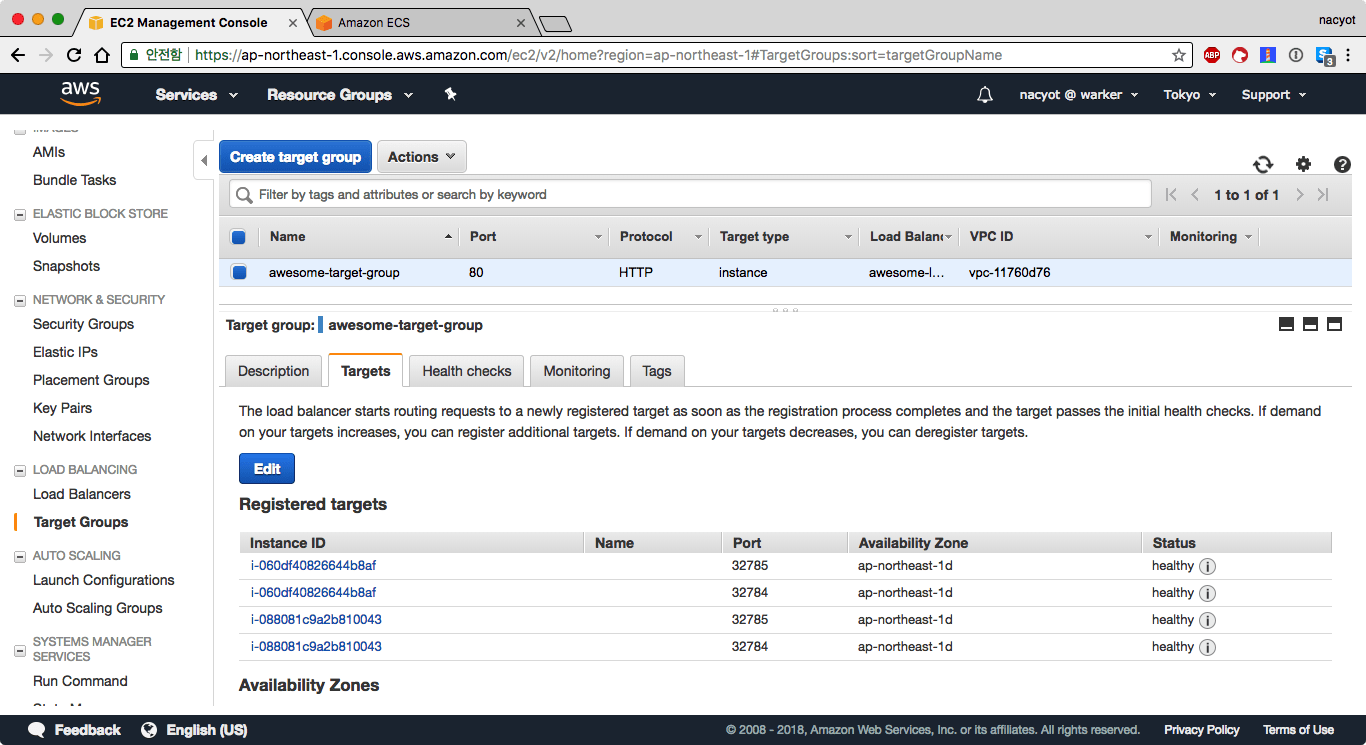Collapse the Load Balancing sidebar section
This screenshot has height=745, width=1366.
click(19, 470)
